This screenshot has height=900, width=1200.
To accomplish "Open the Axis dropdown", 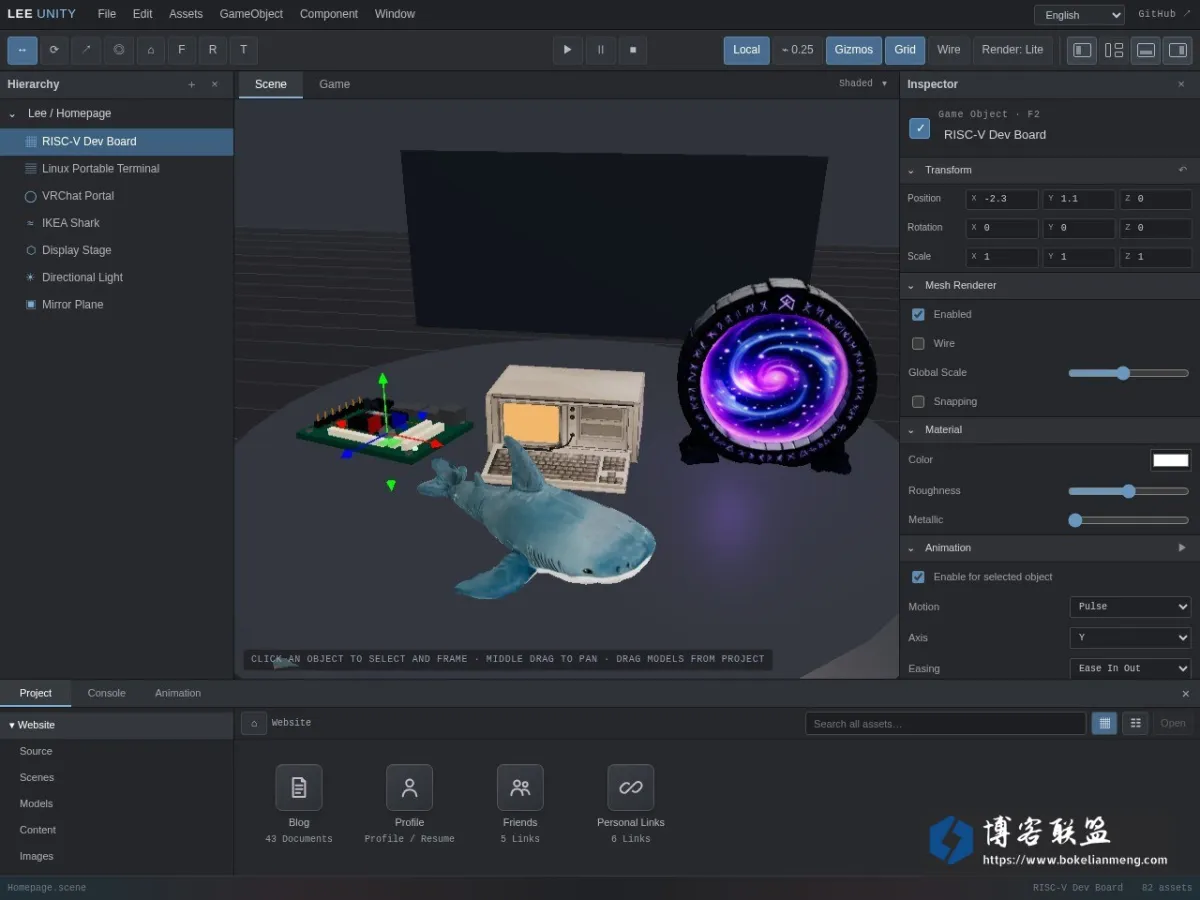I will click(1130, 638).
